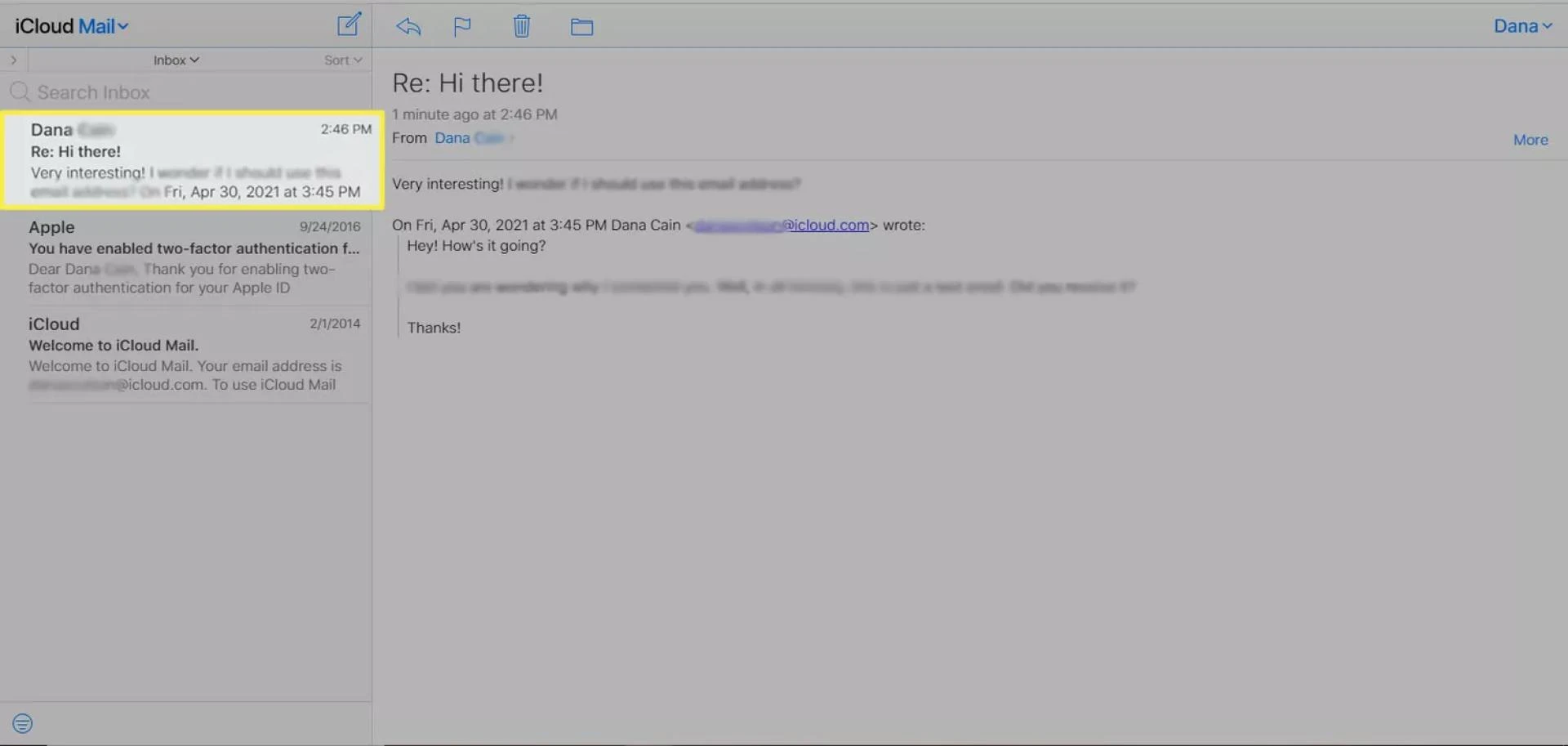This screenshot has width=1568, height=746.
Task: Open the Sort options dropdown
Action: (341, 60)
